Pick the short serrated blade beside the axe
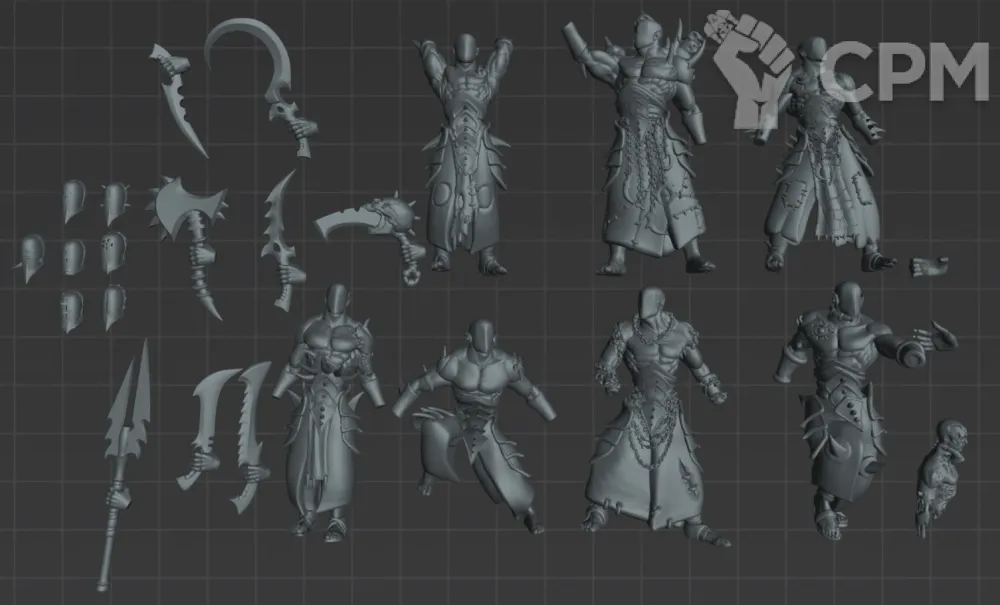Screen dimensions: 1000x605 [280, 240]
